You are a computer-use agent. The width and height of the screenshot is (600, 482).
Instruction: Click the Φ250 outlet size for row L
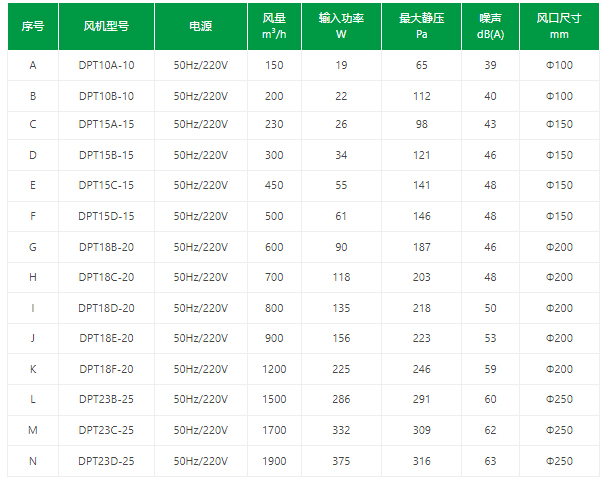(559, 400)
